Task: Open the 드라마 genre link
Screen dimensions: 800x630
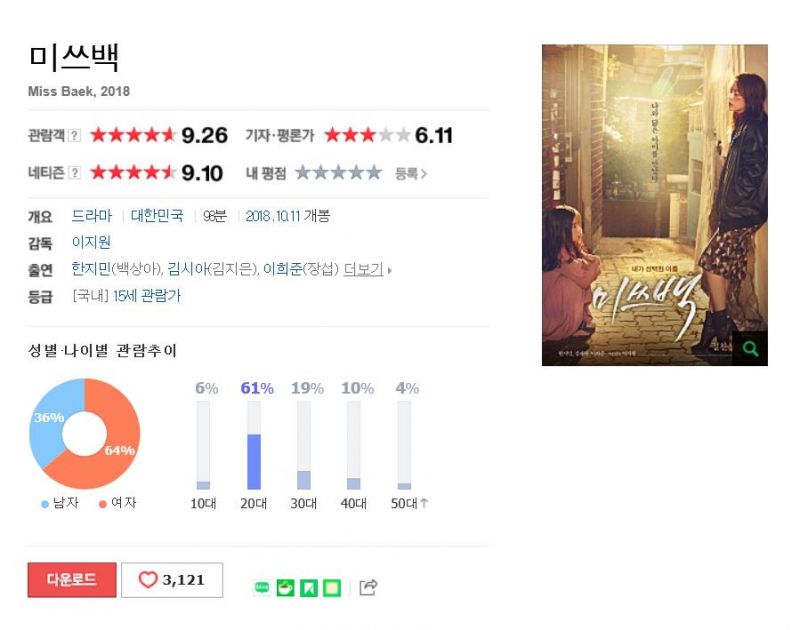Action: click(92, 216)
